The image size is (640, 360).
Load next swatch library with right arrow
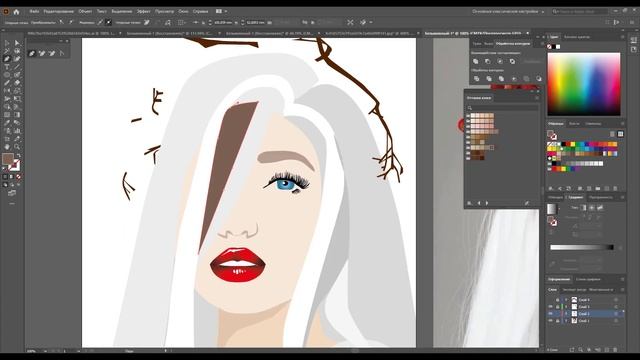click(x=487, y=203)
